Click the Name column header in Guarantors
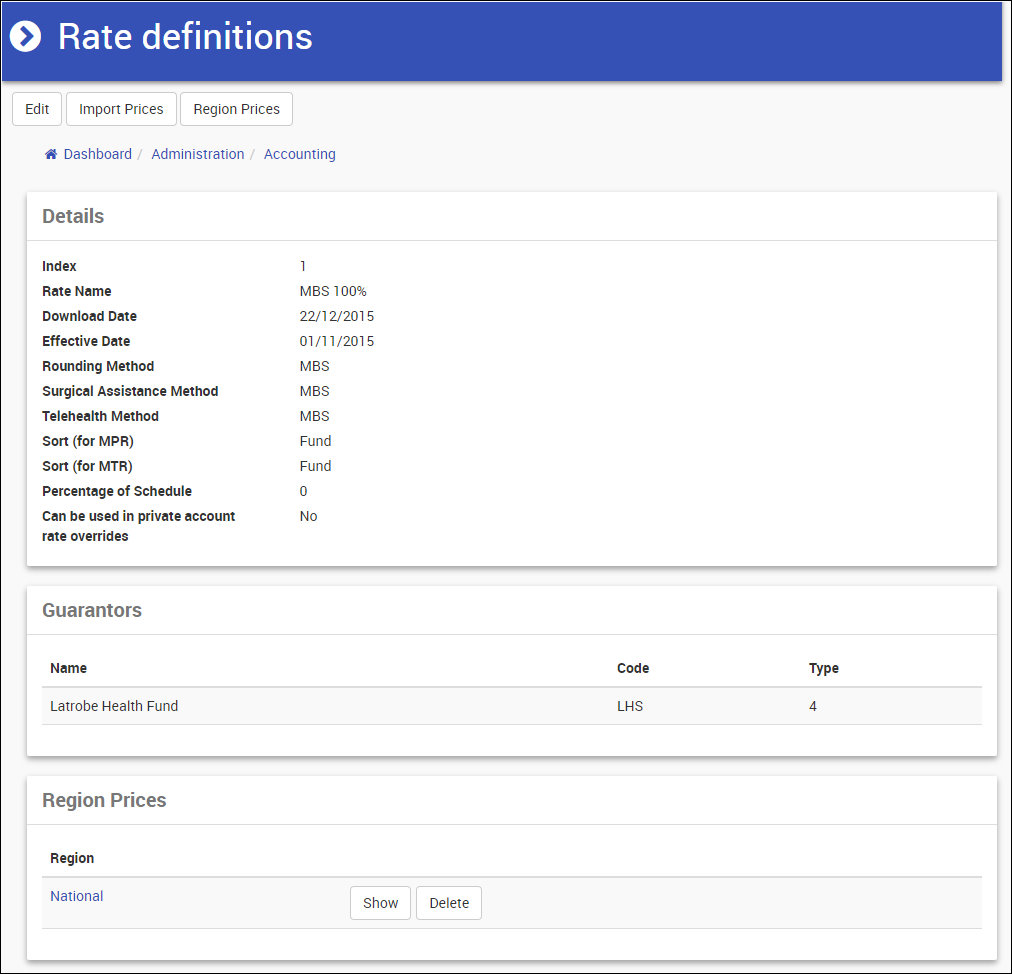 tap(68, 668)
